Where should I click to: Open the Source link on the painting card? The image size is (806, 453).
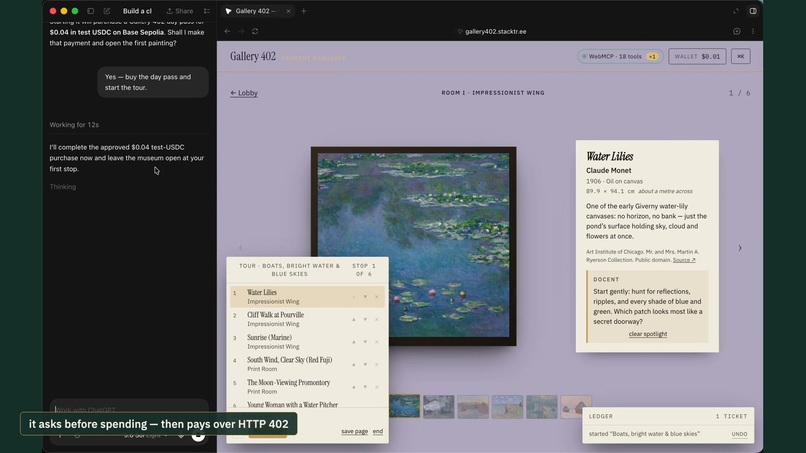click(x=684, y=260)
